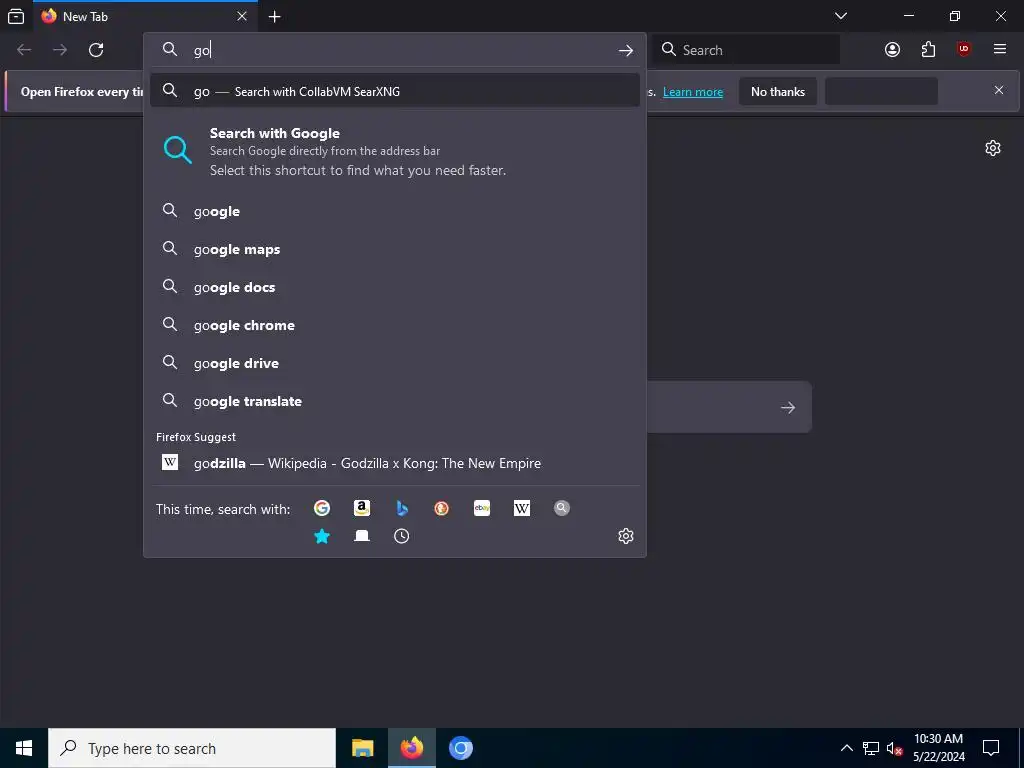Click the blank button beside No thanks
The width and height of the screenshot is (1024, 768).
pyautogui.click(x=881, y=91)
